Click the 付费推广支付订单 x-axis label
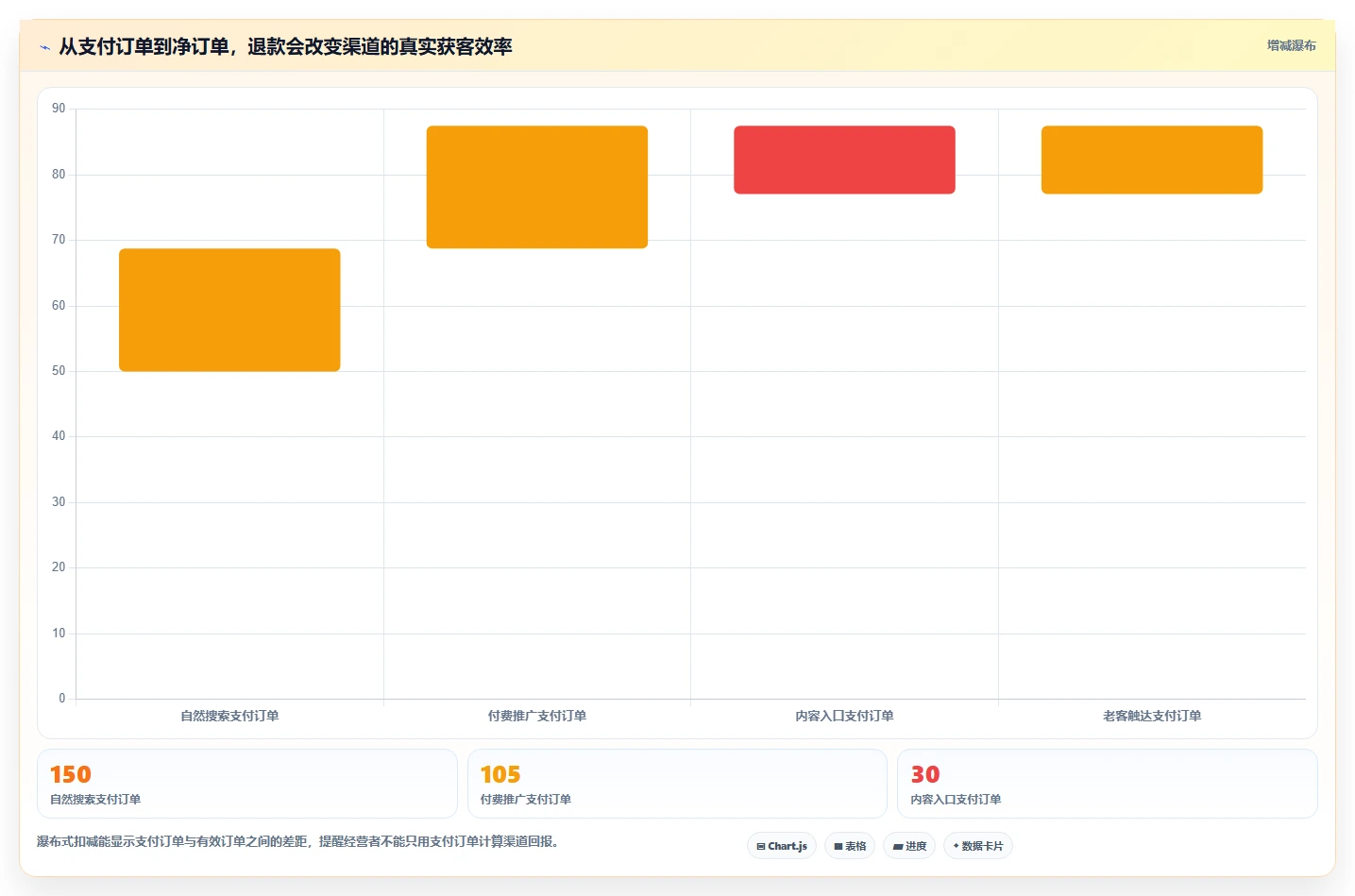Image resolution: width=1355 pixels, height=896 pixels. (x=537, y=716)
